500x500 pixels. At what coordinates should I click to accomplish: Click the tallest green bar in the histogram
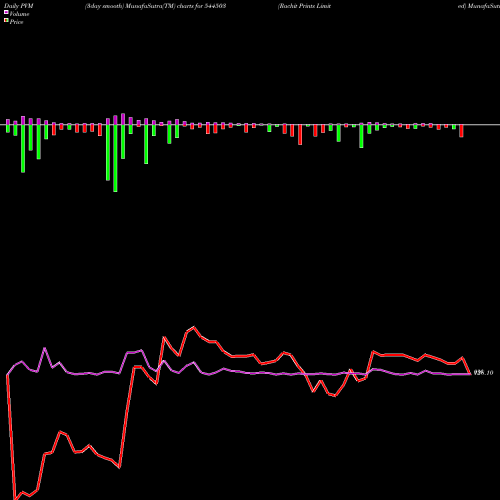point(115,158)
